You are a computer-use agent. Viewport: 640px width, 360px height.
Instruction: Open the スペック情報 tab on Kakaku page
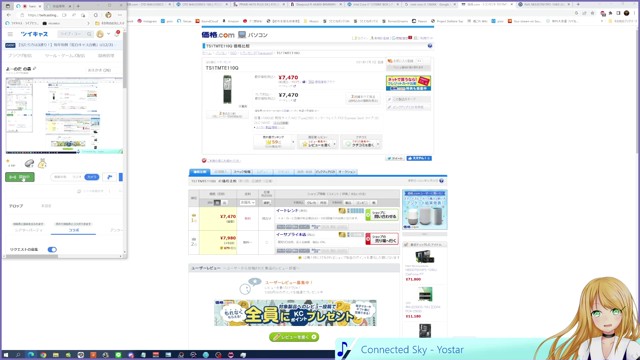coord(242,172)
